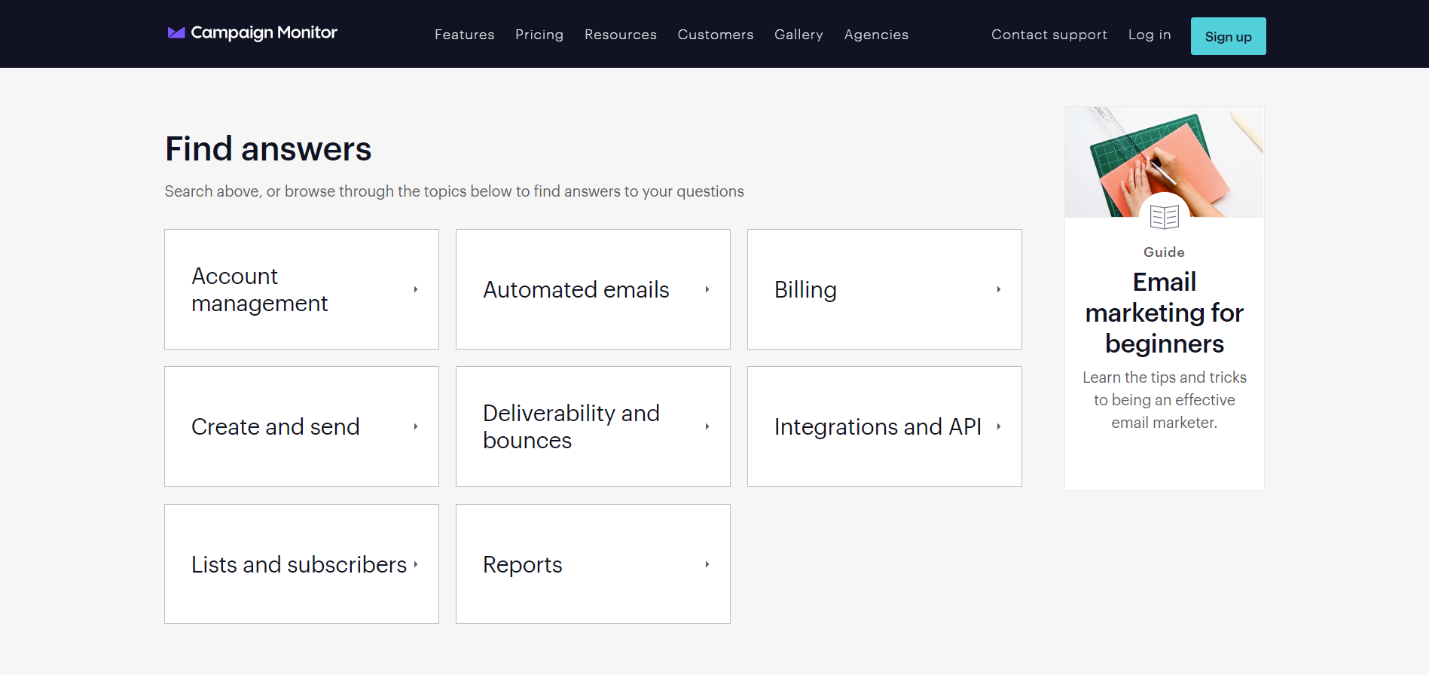Click the Campaign Monitor envelope logo icon
Image resolution: width=1429 pixels, height=675 pixels.
176,33
